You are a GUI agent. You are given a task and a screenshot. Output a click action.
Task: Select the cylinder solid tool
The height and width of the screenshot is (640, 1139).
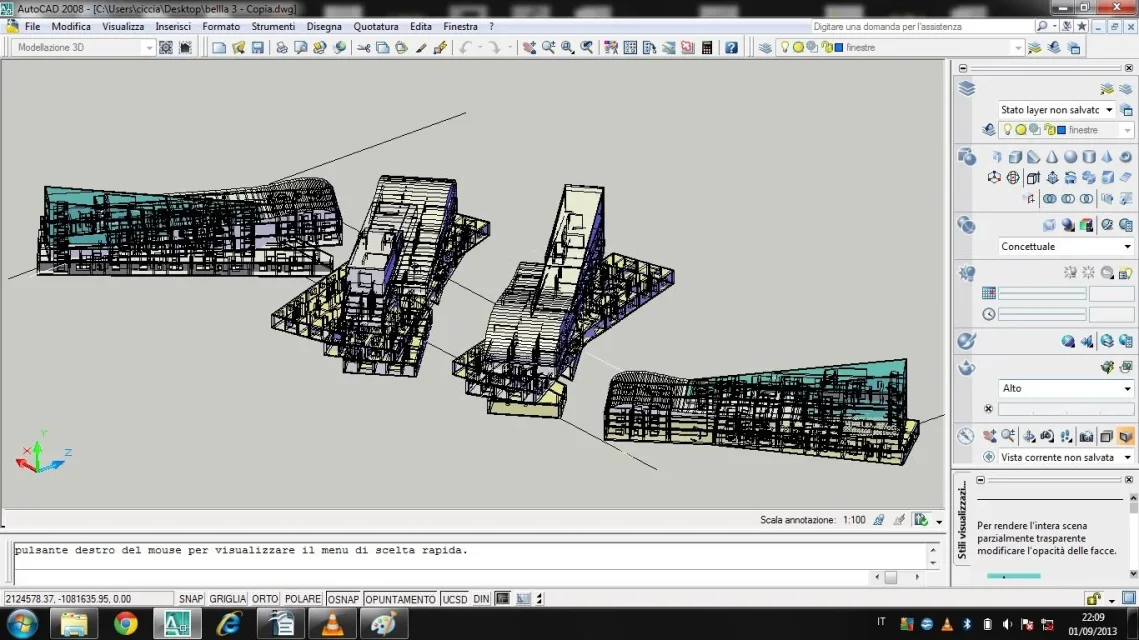pos(1089,157)
